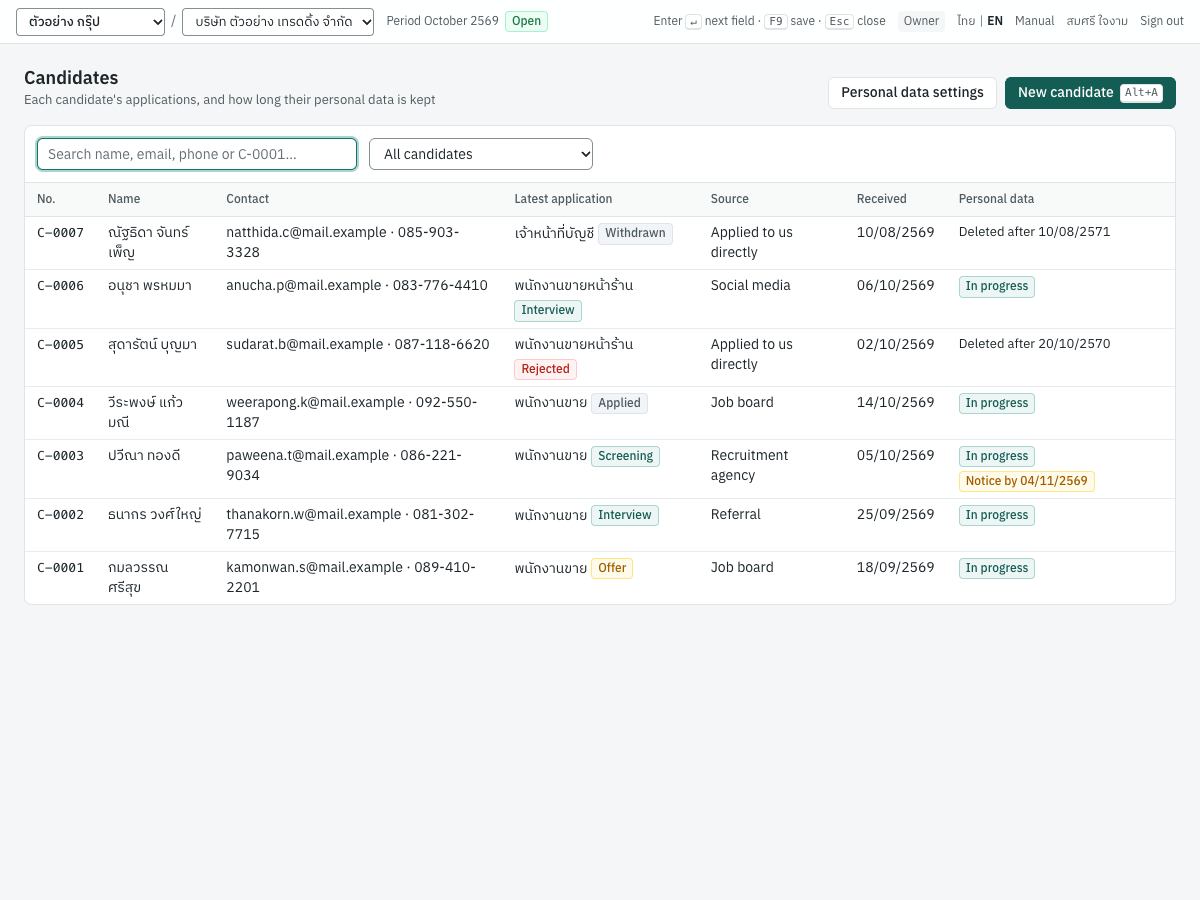Image resolution: width=1200 pixels, height=900 pixels.
Task: Click the New candidate button
Action: [1090, 93]
